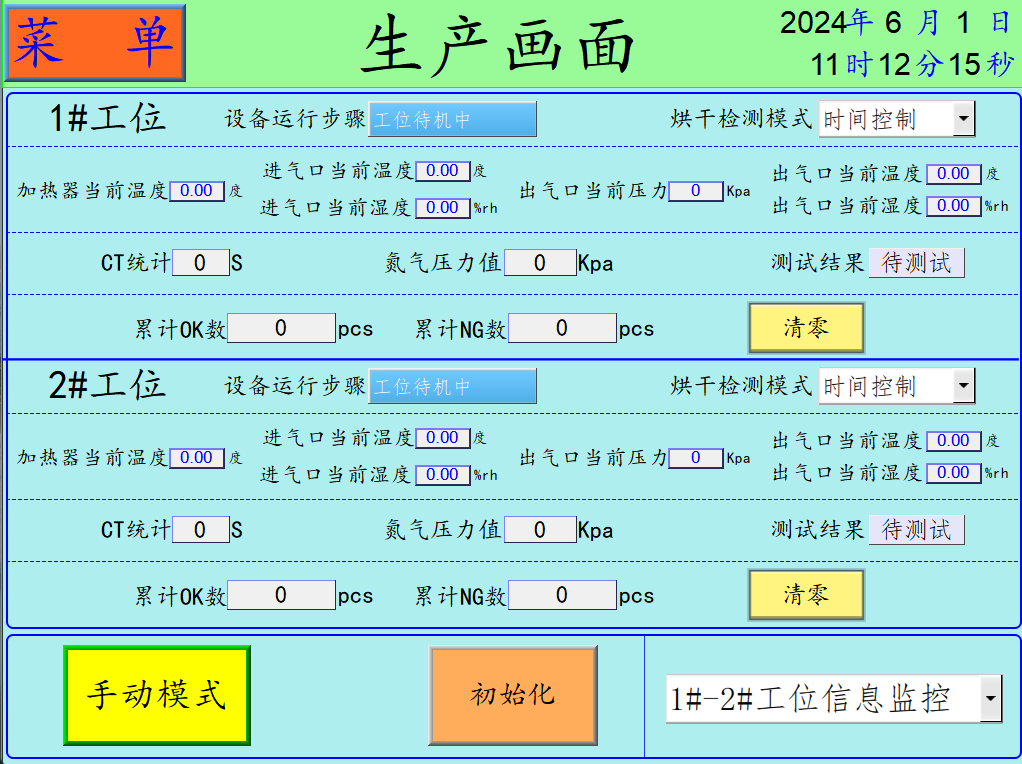The image size is (1022, 764).
Task: Toggle the 手动模式 mode button
Action: (x=157, y=695)
